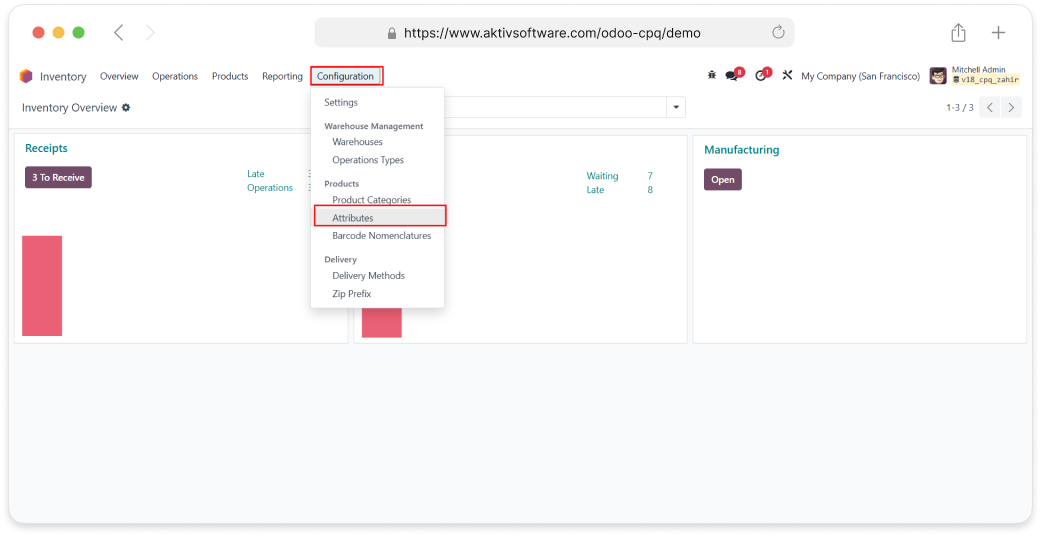Viewport: 1041px width, 536px height.
Task: Open a new browser tab with plus icon
Action: pos(998,32)
